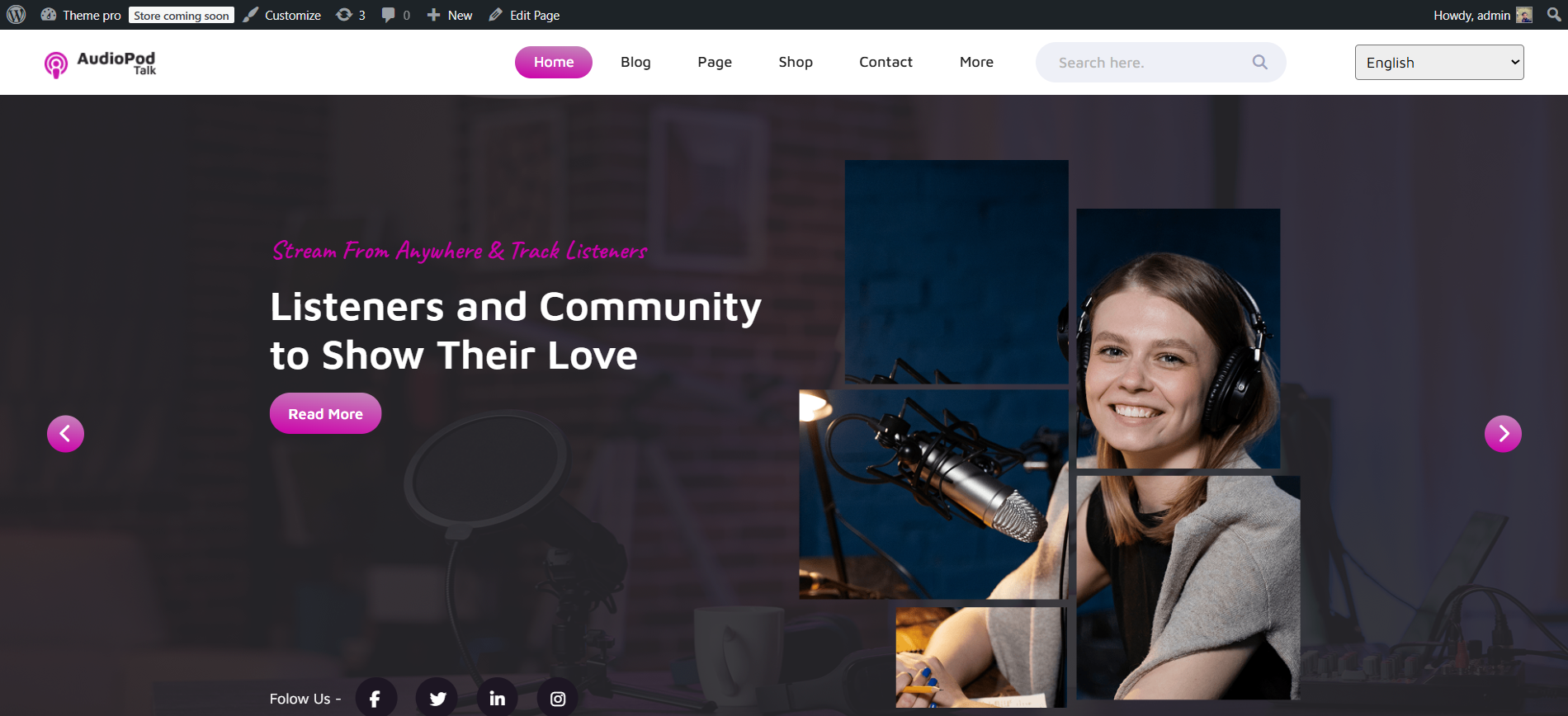Expand the English language dropdown
Image resolution: width=1568 pixels, height=716 pixels.
[1438, 63]
